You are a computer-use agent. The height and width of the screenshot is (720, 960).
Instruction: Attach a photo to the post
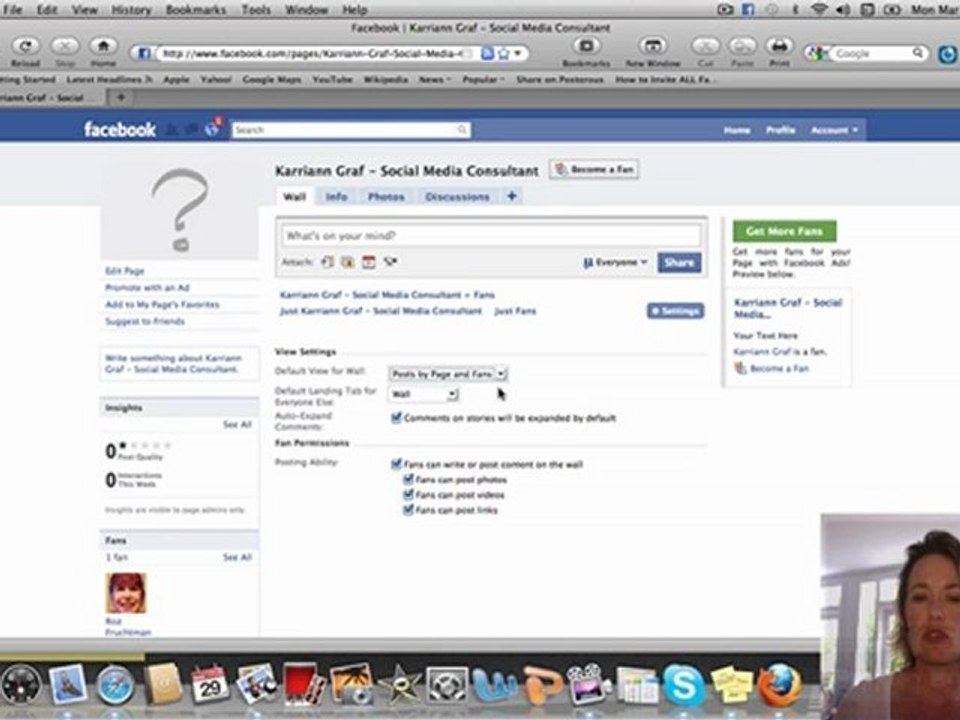point(348,263)
